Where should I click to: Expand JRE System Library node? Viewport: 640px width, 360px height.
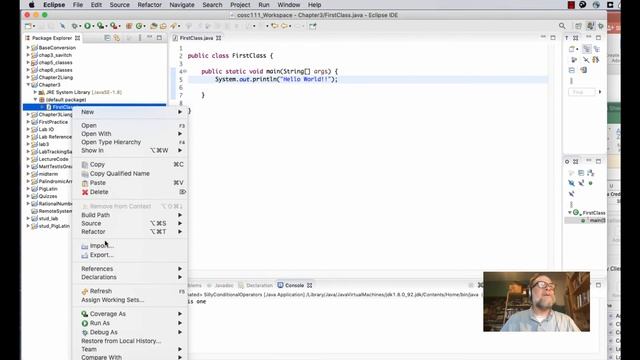pyautogui.click(x=35, y=92)
